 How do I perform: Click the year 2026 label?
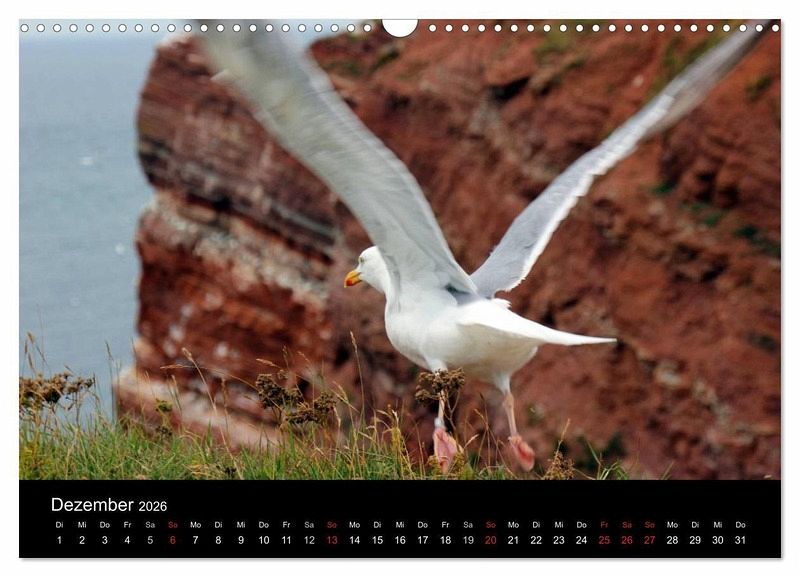(x=153, y=507)
